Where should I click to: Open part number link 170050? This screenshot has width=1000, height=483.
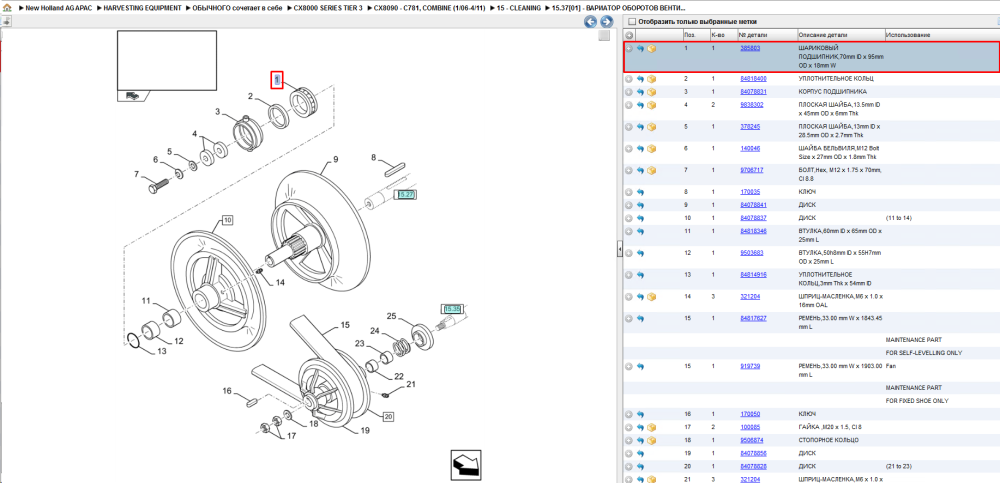(x=749, y=413)
